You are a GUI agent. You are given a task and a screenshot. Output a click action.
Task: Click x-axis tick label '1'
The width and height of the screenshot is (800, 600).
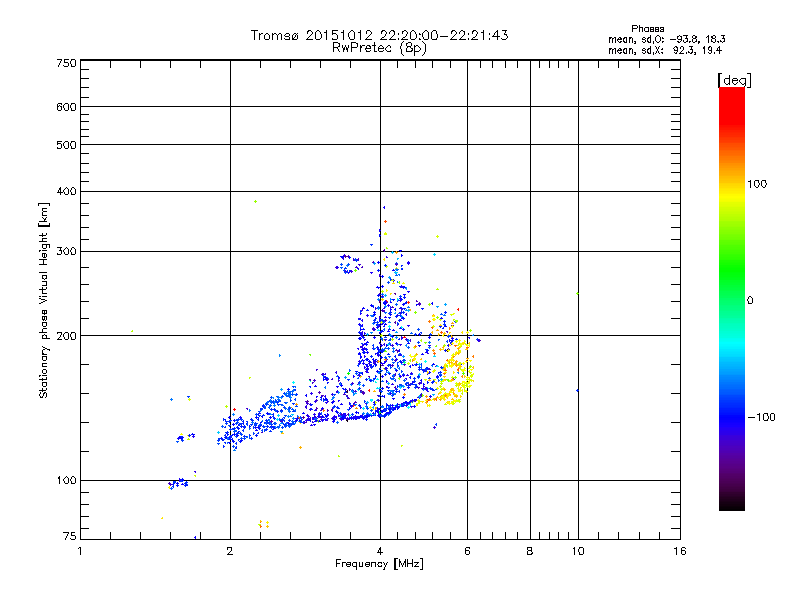coord(80,551)
